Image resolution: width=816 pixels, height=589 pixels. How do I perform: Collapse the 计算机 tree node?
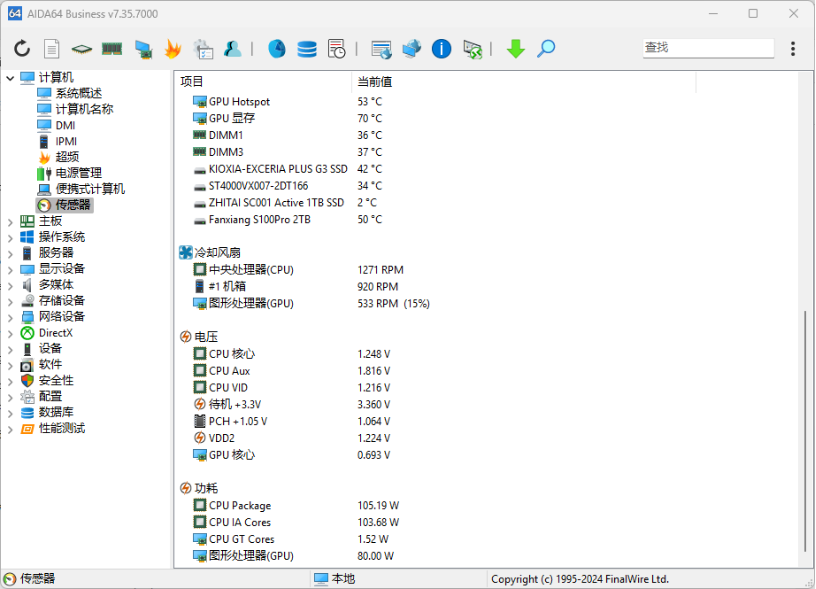click(x=10, y=78)
